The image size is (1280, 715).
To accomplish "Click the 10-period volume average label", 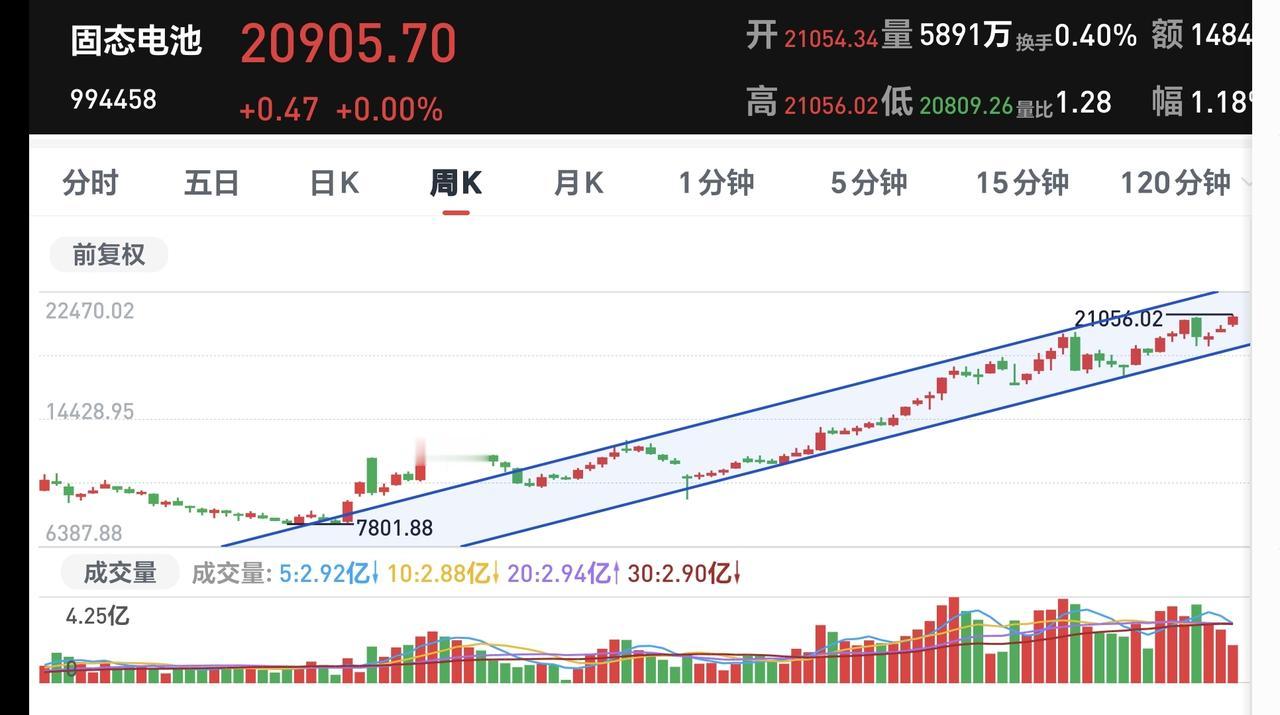I will tap(443, 573).
